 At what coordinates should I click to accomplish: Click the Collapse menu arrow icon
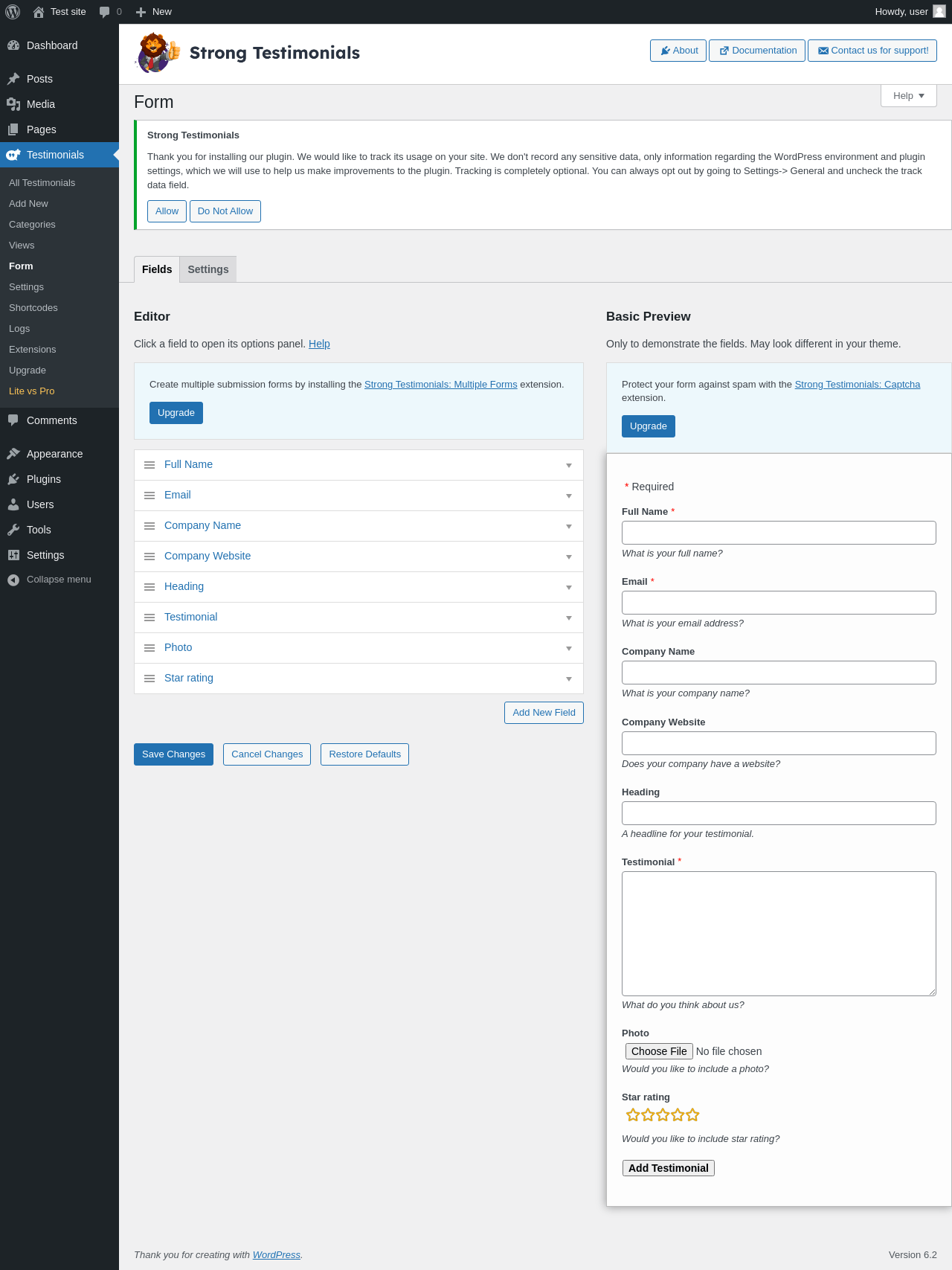(x=13, y=580)
